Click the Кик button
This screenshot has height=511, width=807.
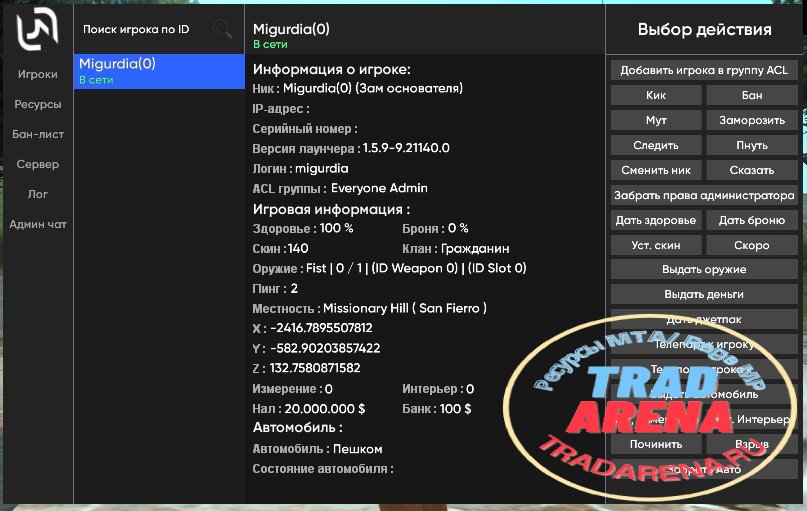656,95
